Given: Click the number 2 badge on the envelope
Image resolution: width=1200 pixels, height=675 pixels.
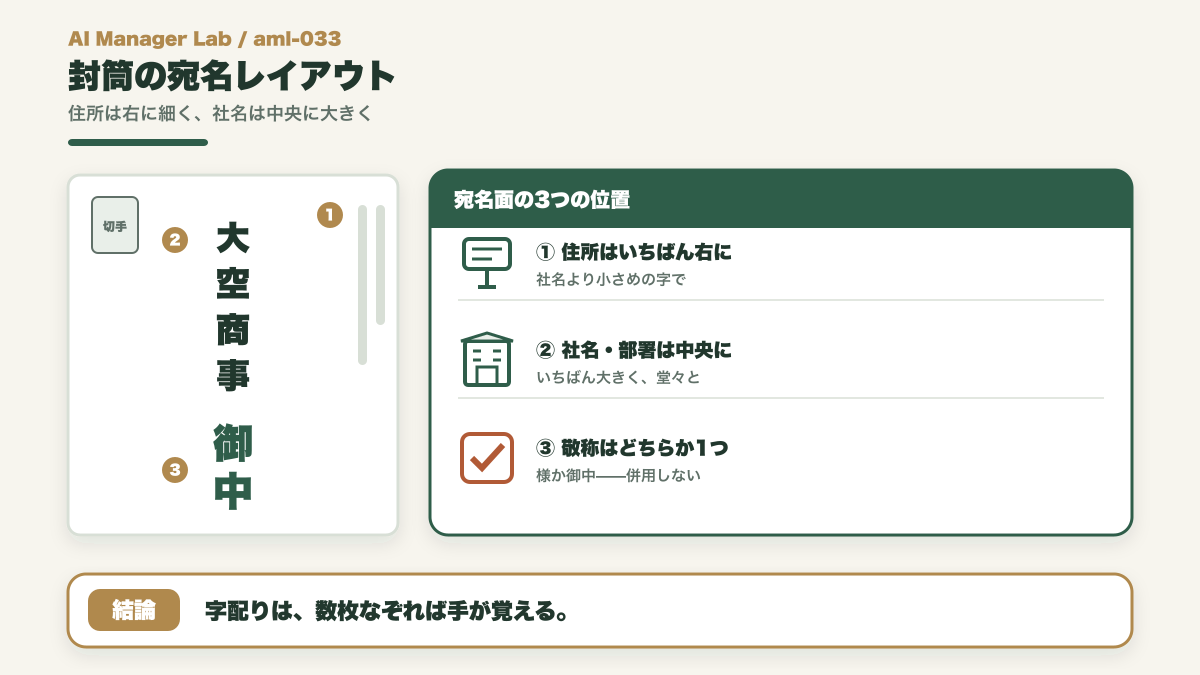Looking at the screenshot, I should pyautogui.click(x=175, y=240).
